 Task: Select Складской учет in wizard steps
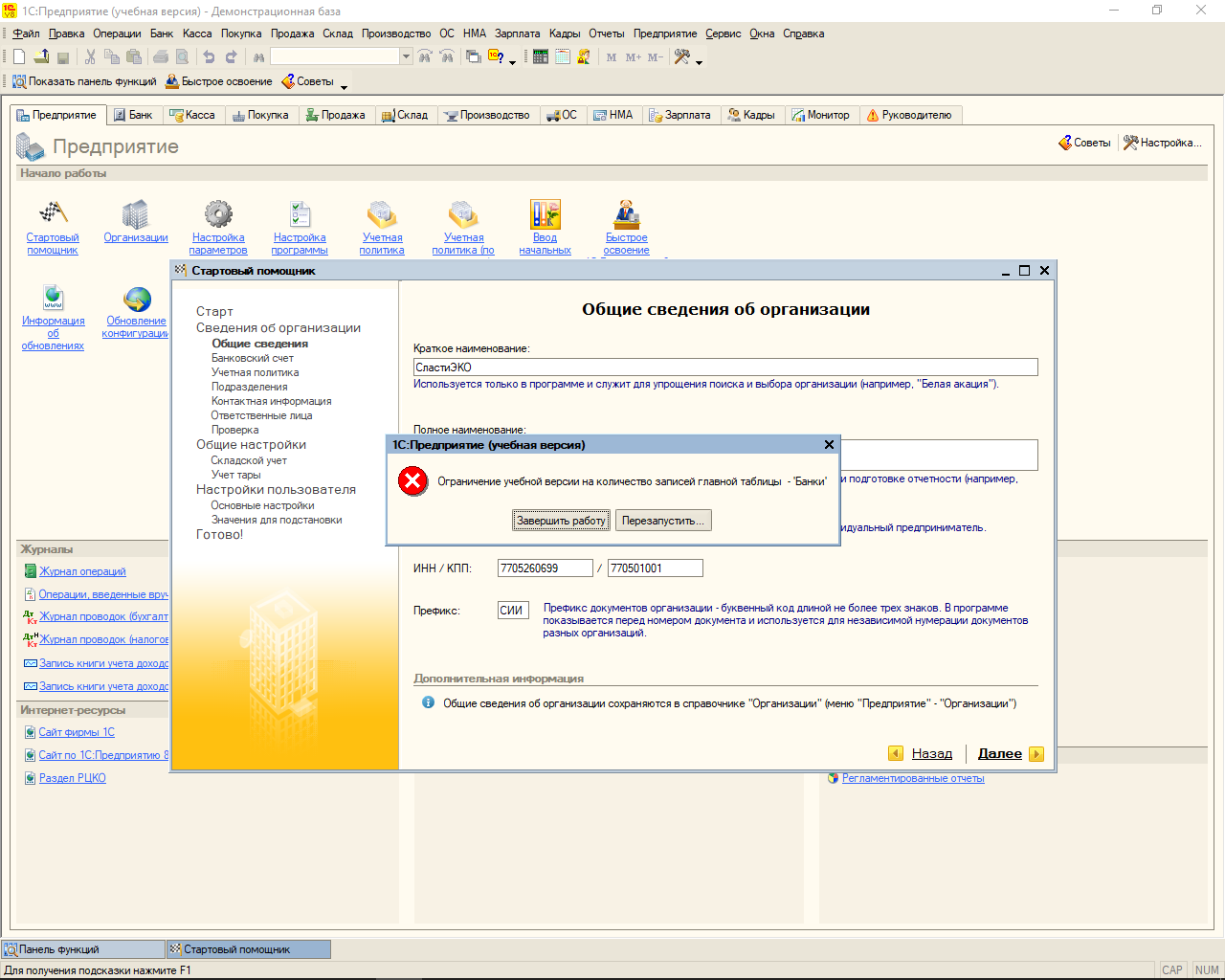(249, 460)
